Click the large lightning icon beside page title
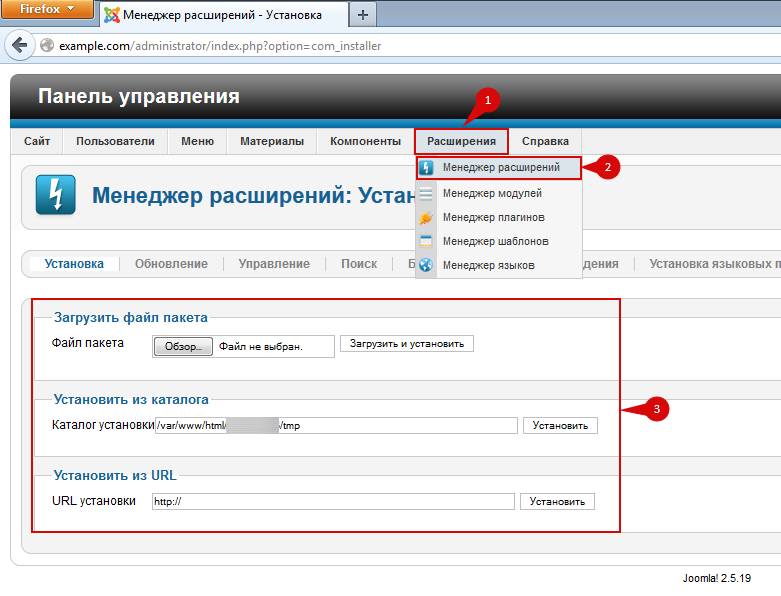 tap(55, 195)
